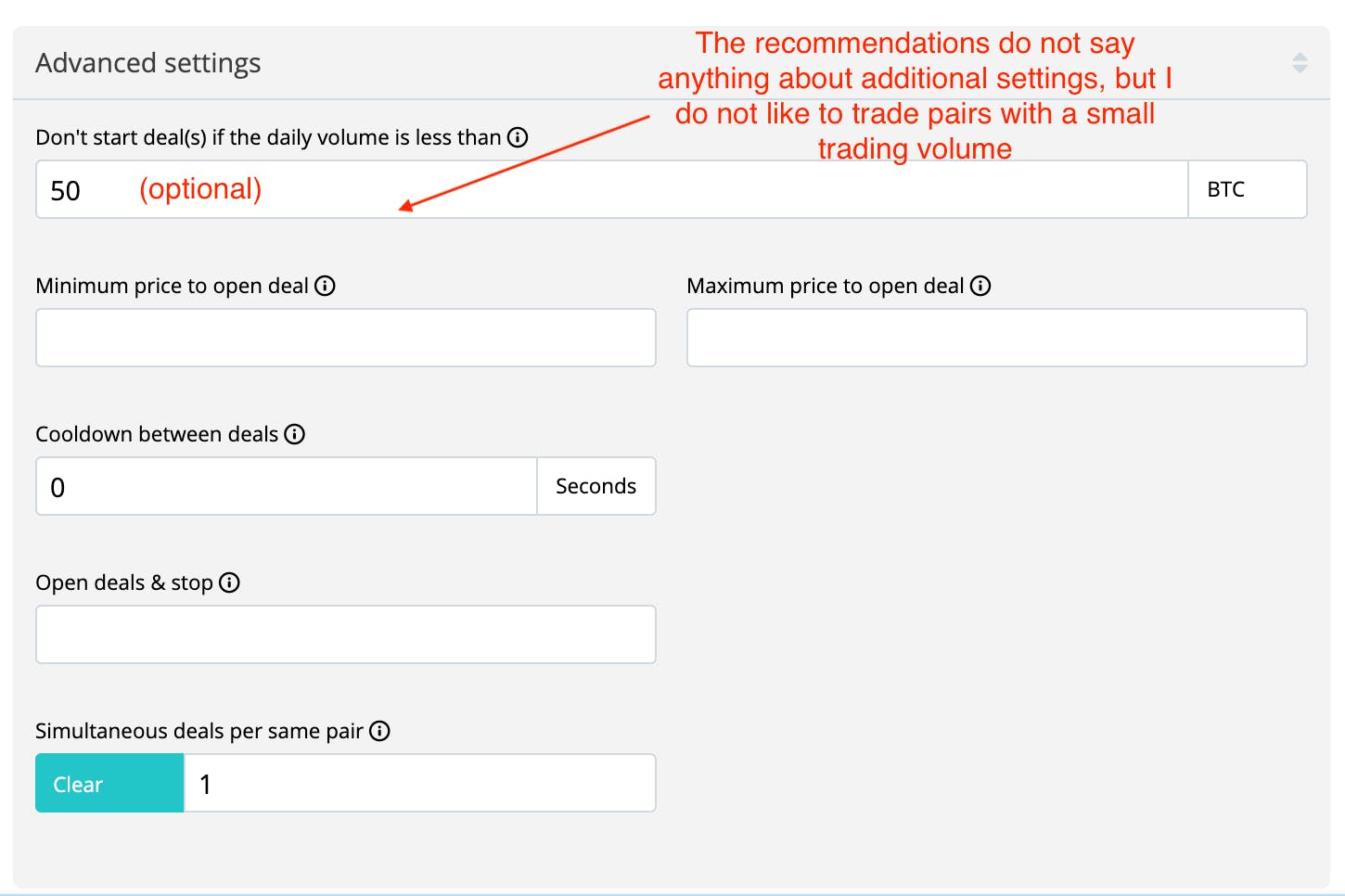The image size is (1345, 896).
Task: Select the Maximum price to open deal field
Action: tap(996, 338)
